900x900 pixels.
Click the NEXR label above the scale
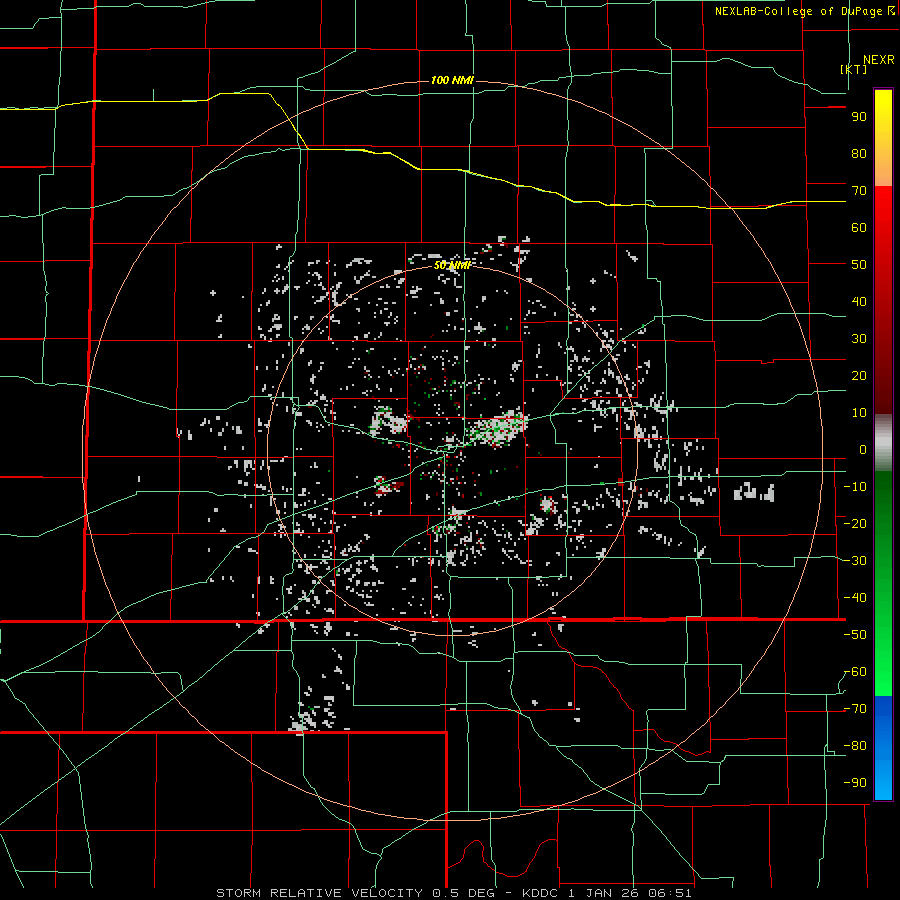pos(878,60)
